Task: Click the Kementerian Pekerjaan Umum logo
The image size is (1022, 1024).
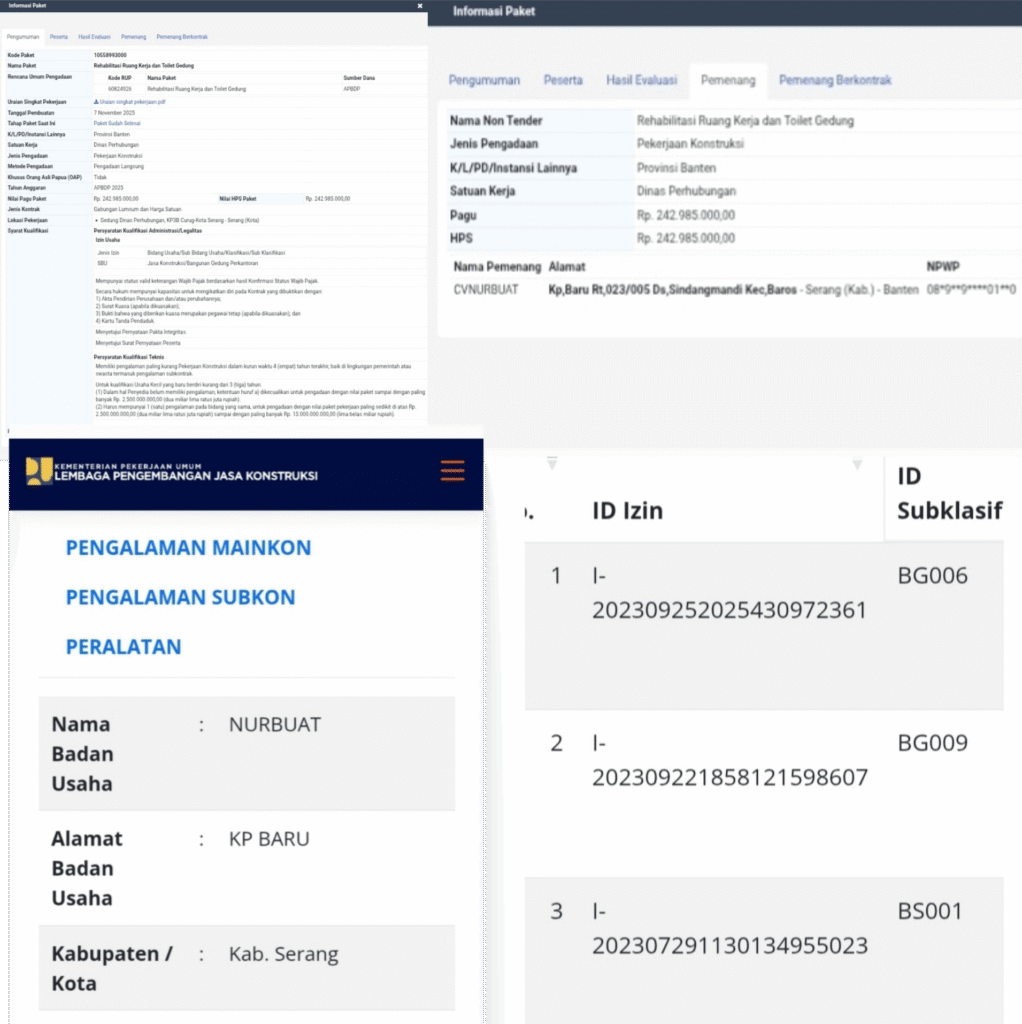Action: click(x=39, y=470)
